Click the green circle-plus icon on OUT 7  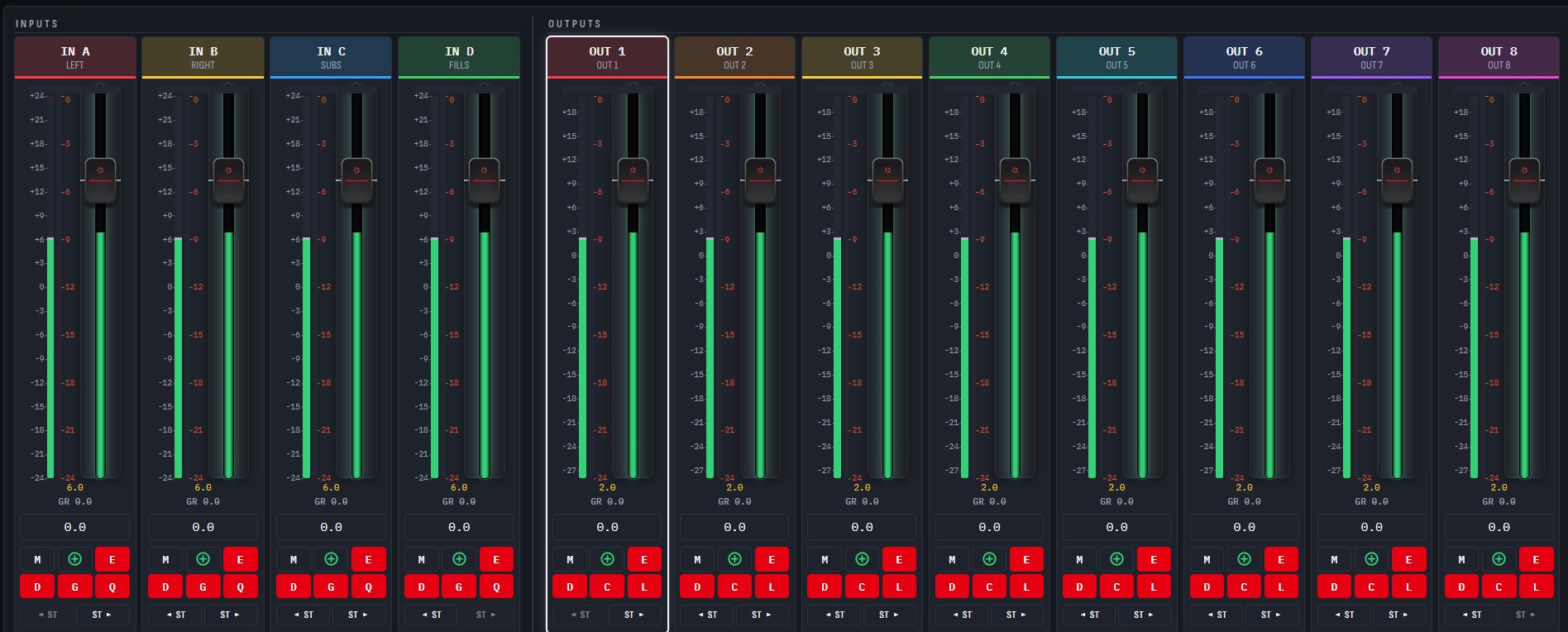point(1371,559)
